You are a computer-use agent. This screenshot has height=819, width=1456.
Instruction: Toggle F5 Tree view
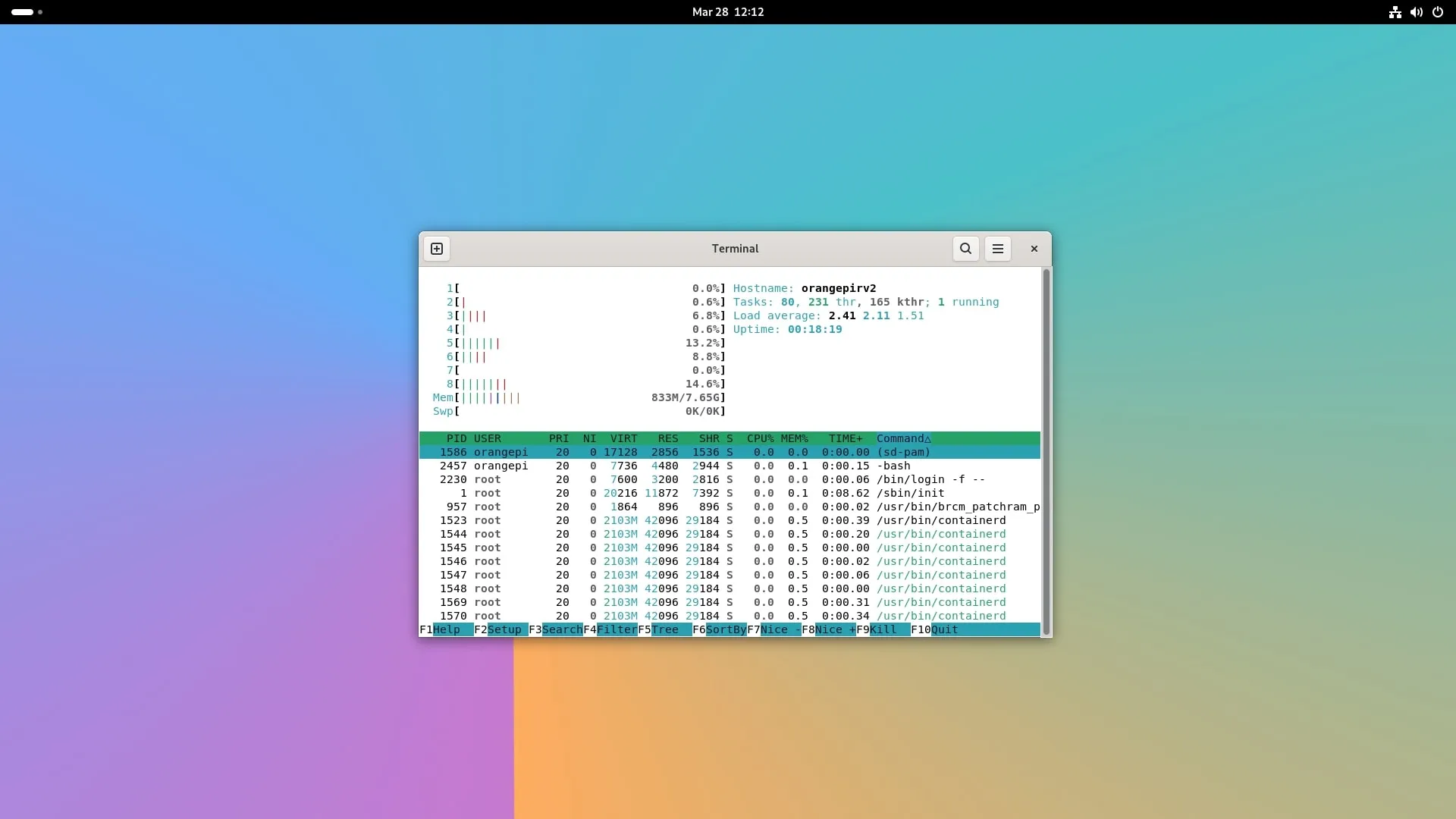[x=664, y=629]
